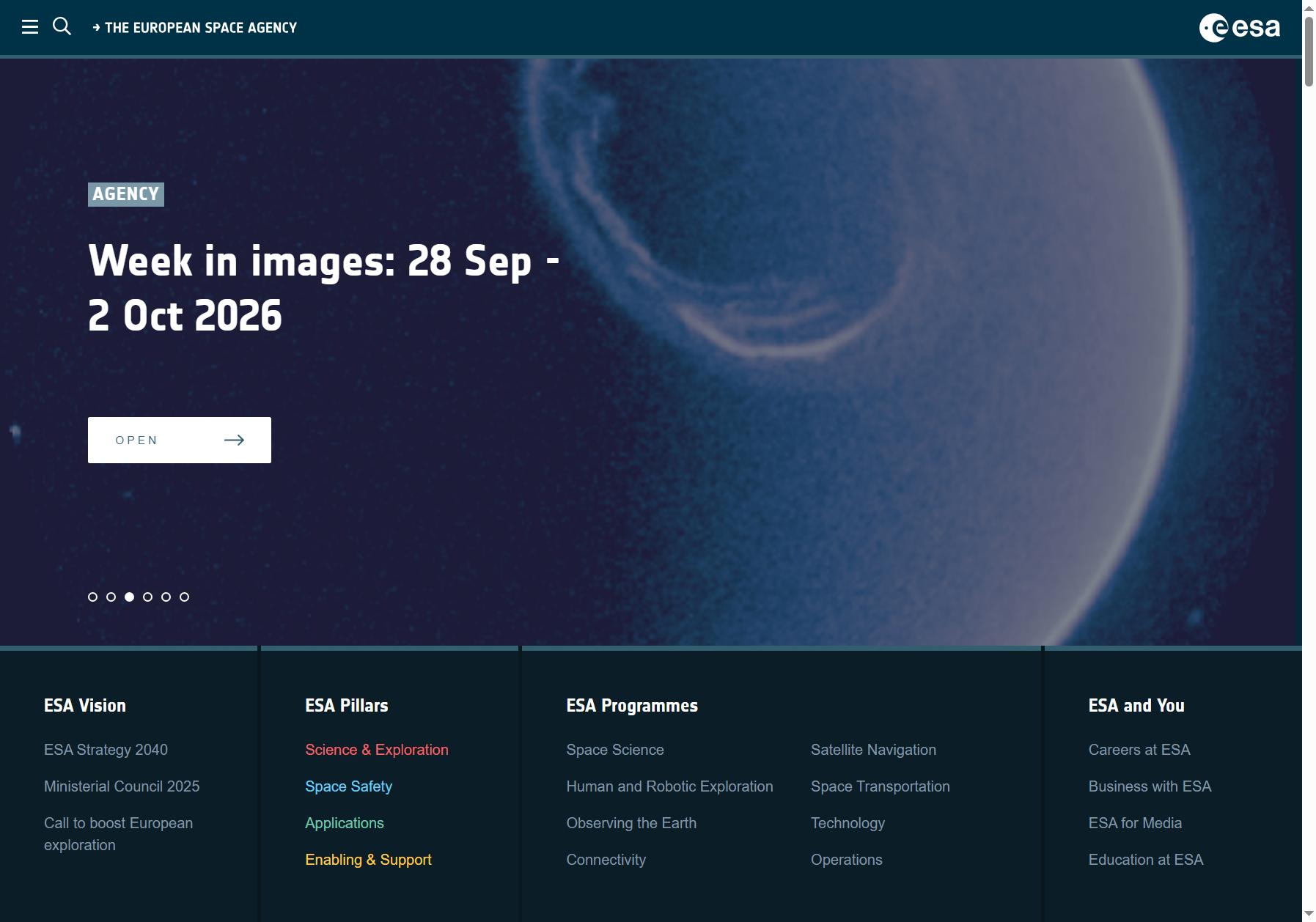Visit Careers at ESA

pos(1139,750)
